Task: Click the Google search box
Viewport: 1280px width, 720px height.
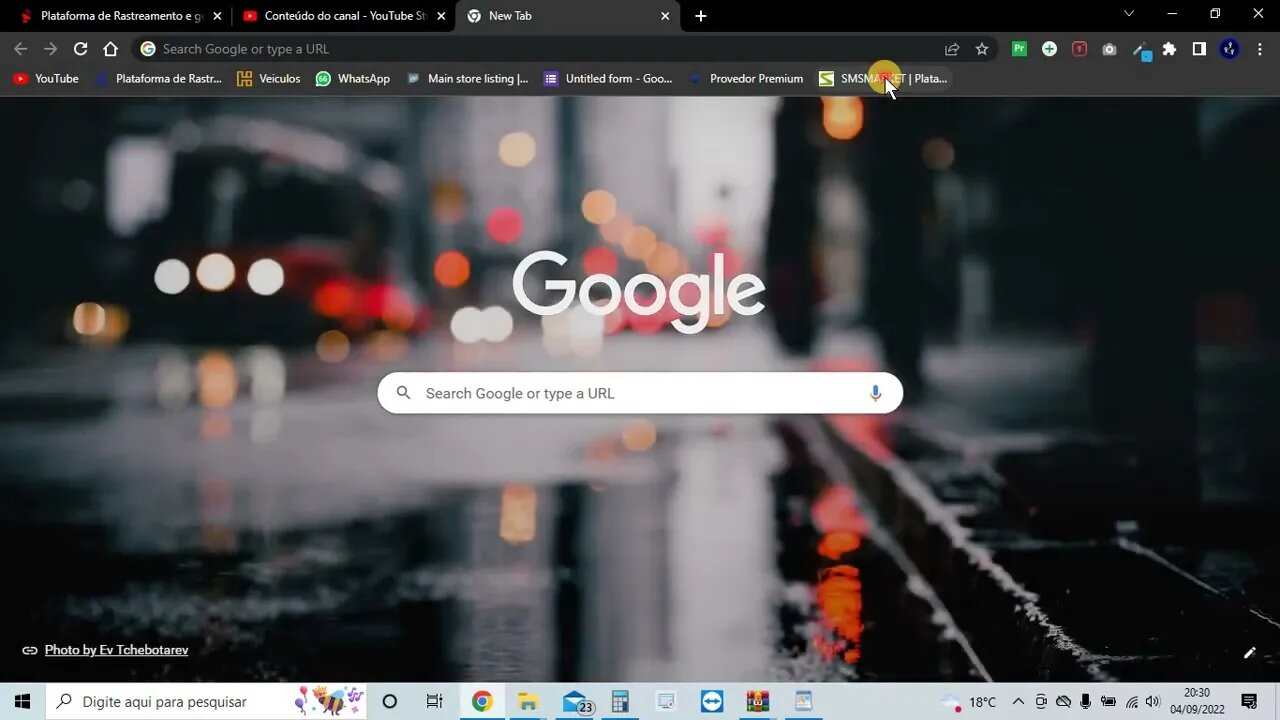Action: (x=640, y=393)
